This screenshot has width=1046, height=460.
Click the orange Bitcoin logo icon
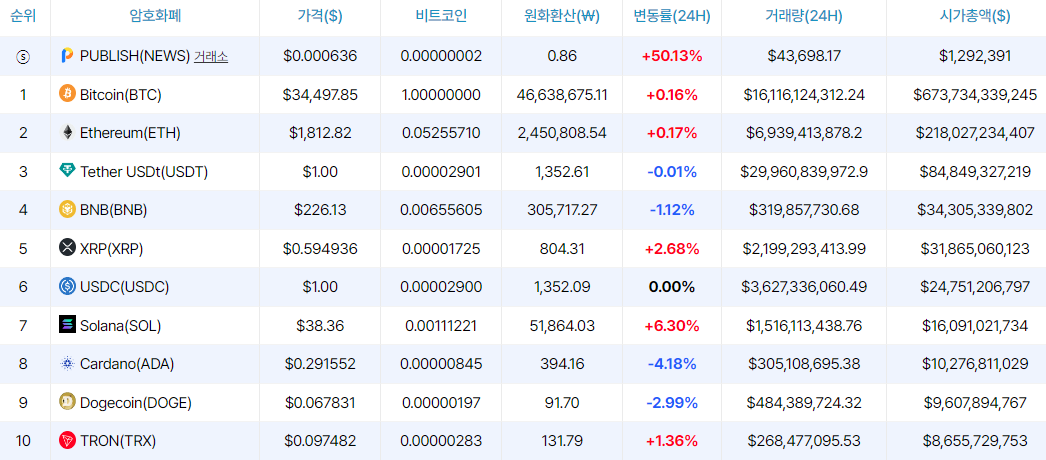click(67, 95)
